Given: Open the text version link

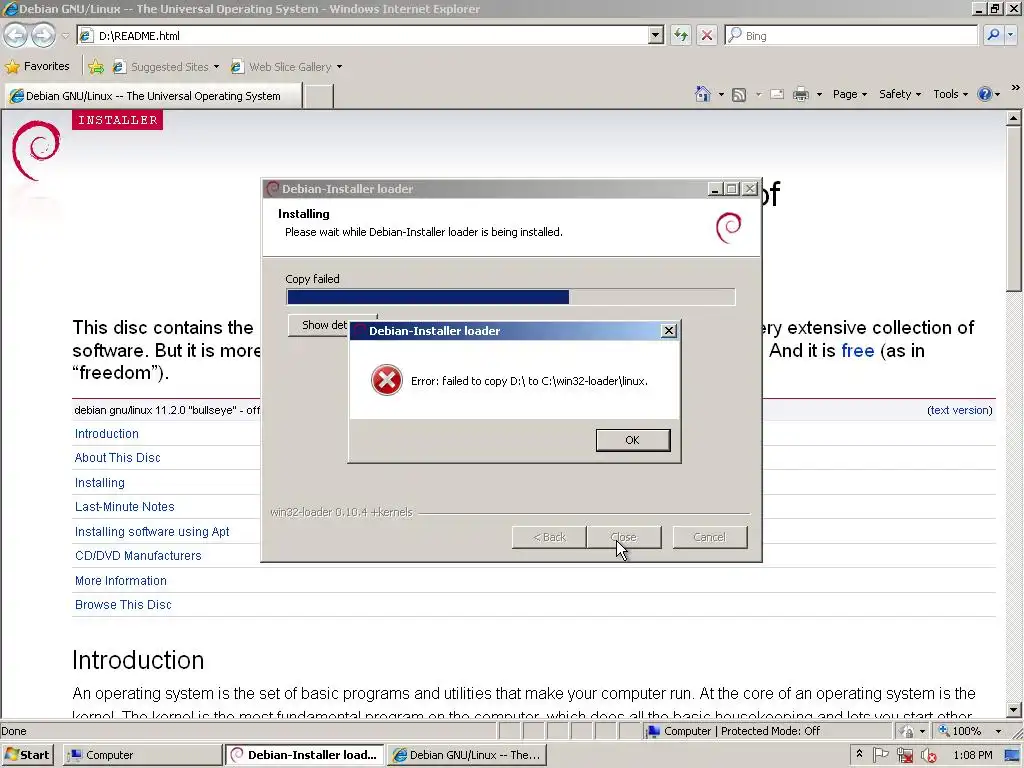Looking at the screenshot, I should (959, 410).
